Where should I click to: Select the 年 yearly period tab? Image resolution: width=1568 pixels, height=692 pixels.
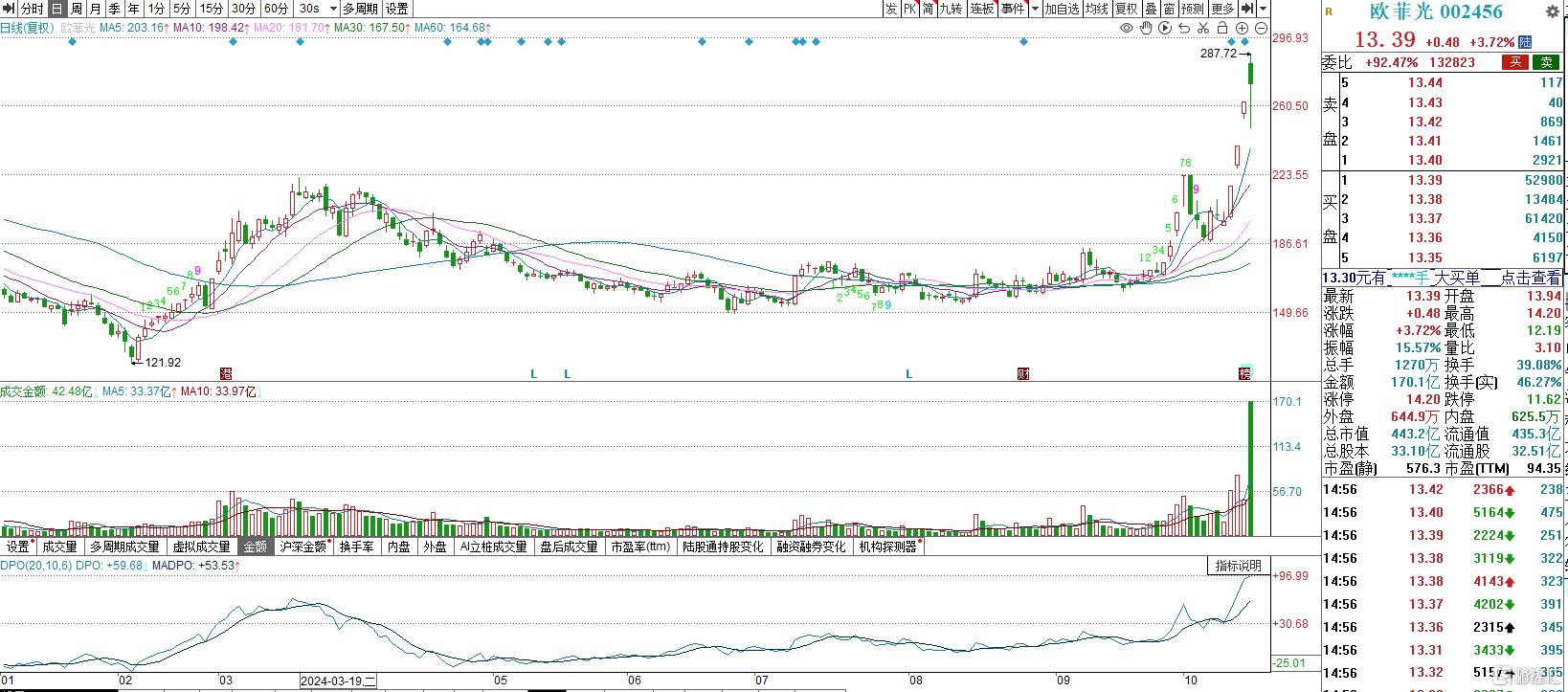(x=133, y=9)
